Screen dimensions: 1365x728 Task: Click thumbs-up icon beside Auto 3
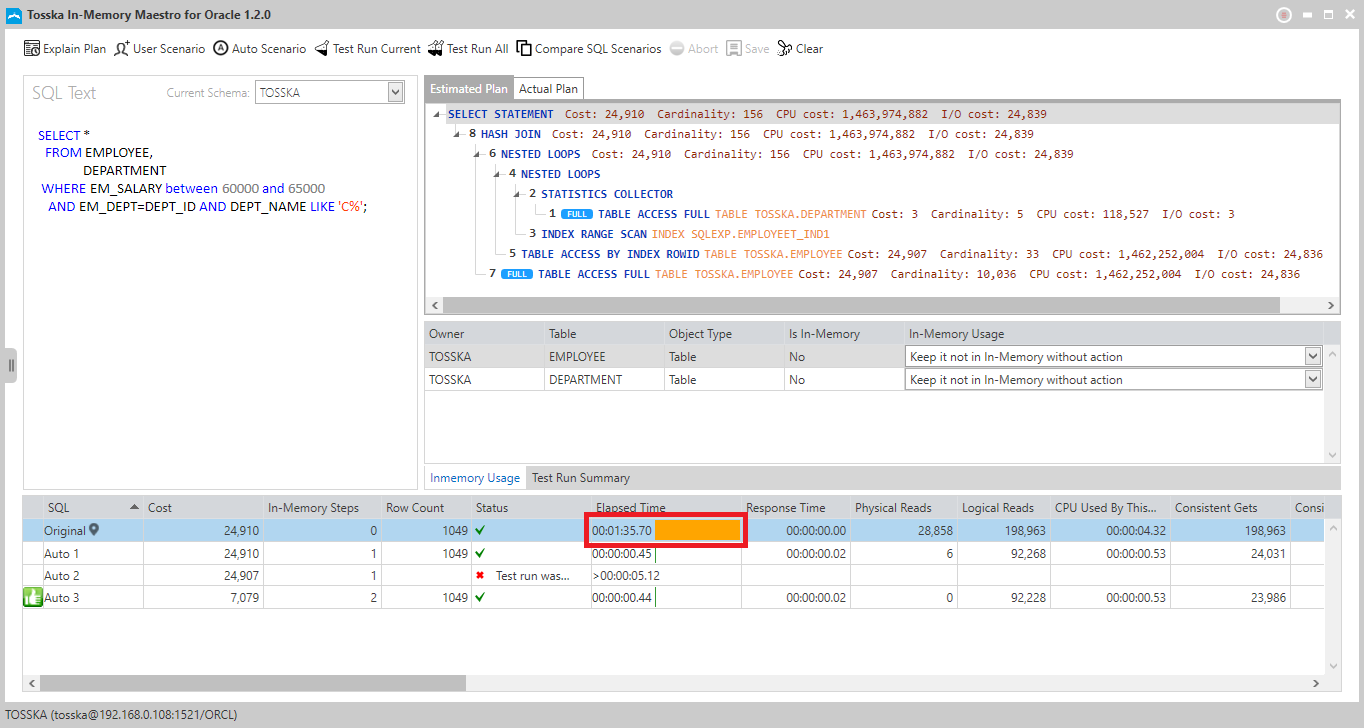click(32, 597)
